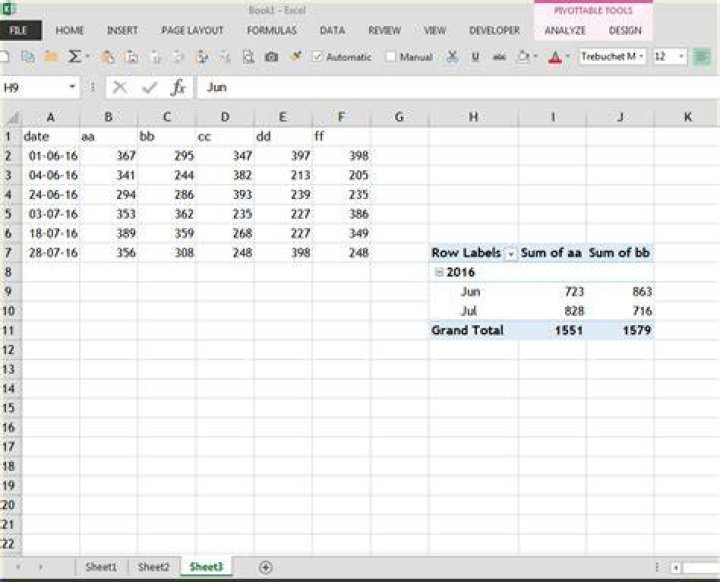Image resolution: width=720 pixels, height=582 pixels.
Task: Click the Grand Total value 1579
Action: 620,330
